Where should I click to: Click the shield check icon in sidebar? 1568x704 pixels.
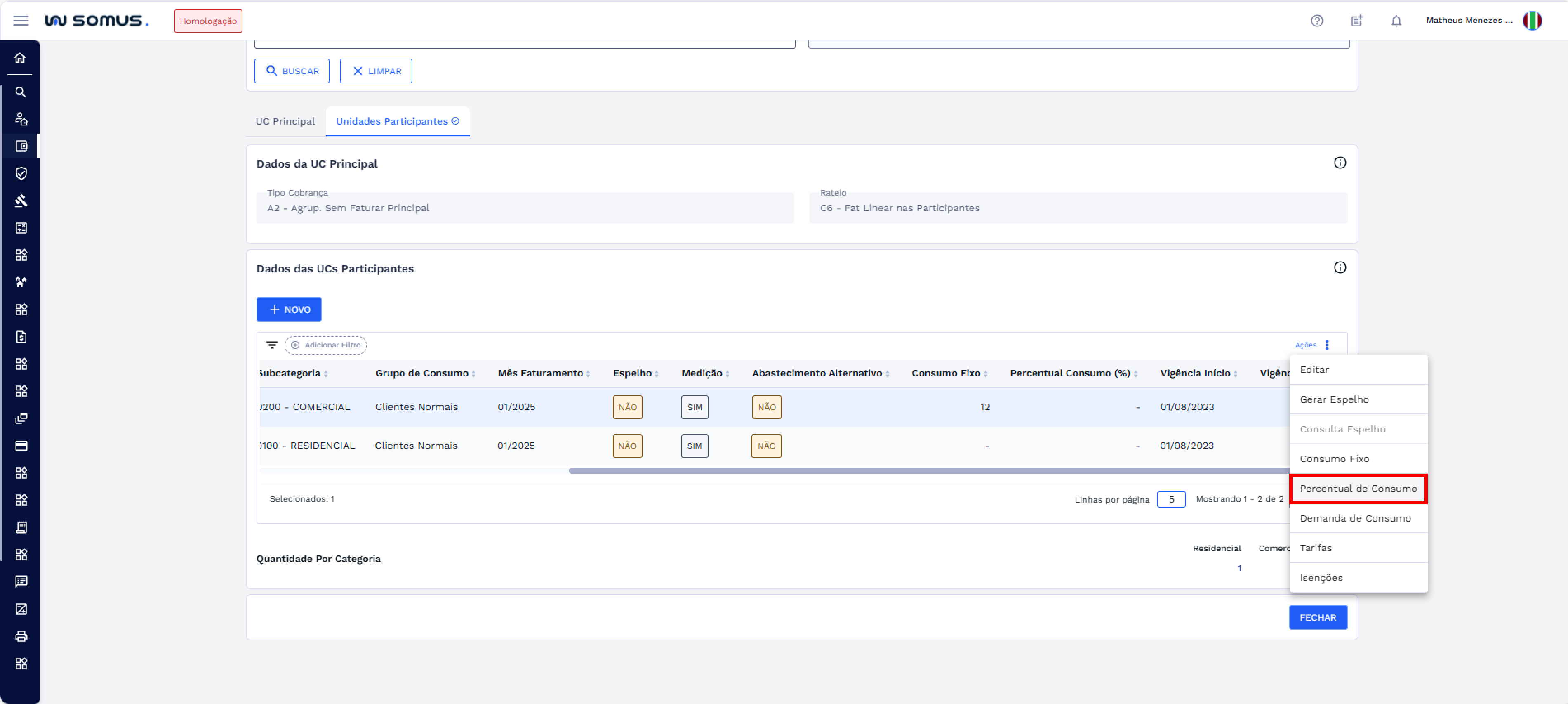(21, 174)
